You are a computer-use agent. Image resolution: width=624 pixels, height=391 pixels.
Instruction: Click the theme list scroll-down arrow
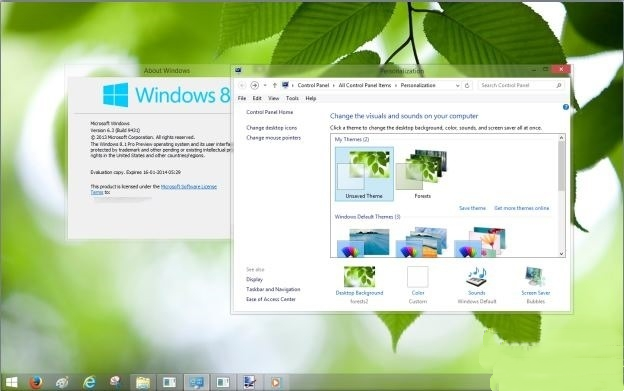pyautogui.click(x=561, y=253)
